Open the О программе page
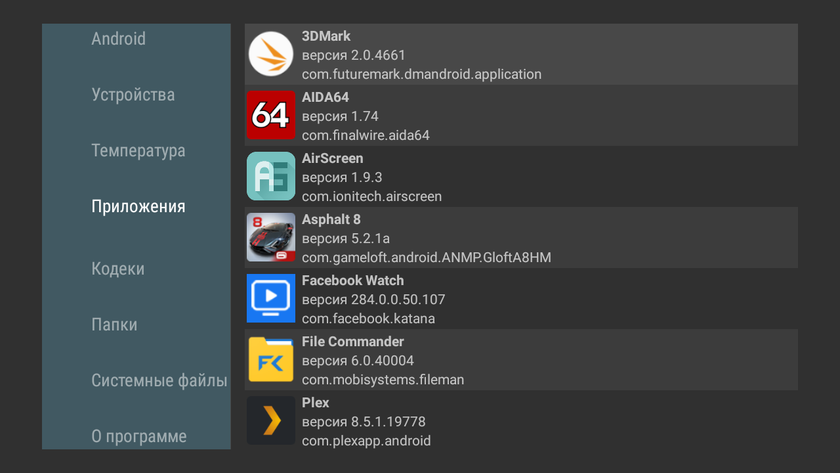840x473 pixels. coord(139,437)
